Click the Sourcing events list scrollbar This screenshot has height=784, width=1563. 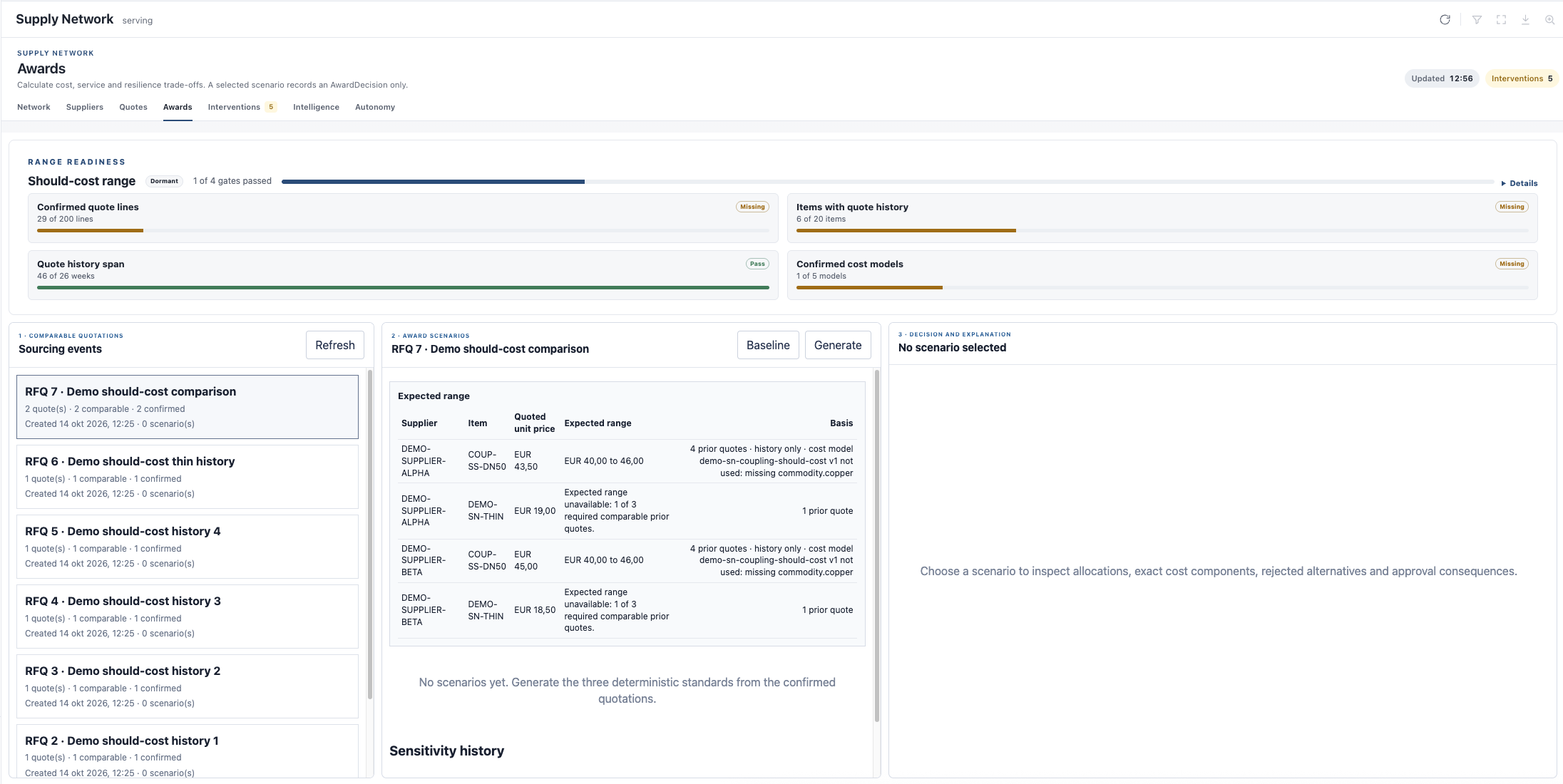(370, 535)
